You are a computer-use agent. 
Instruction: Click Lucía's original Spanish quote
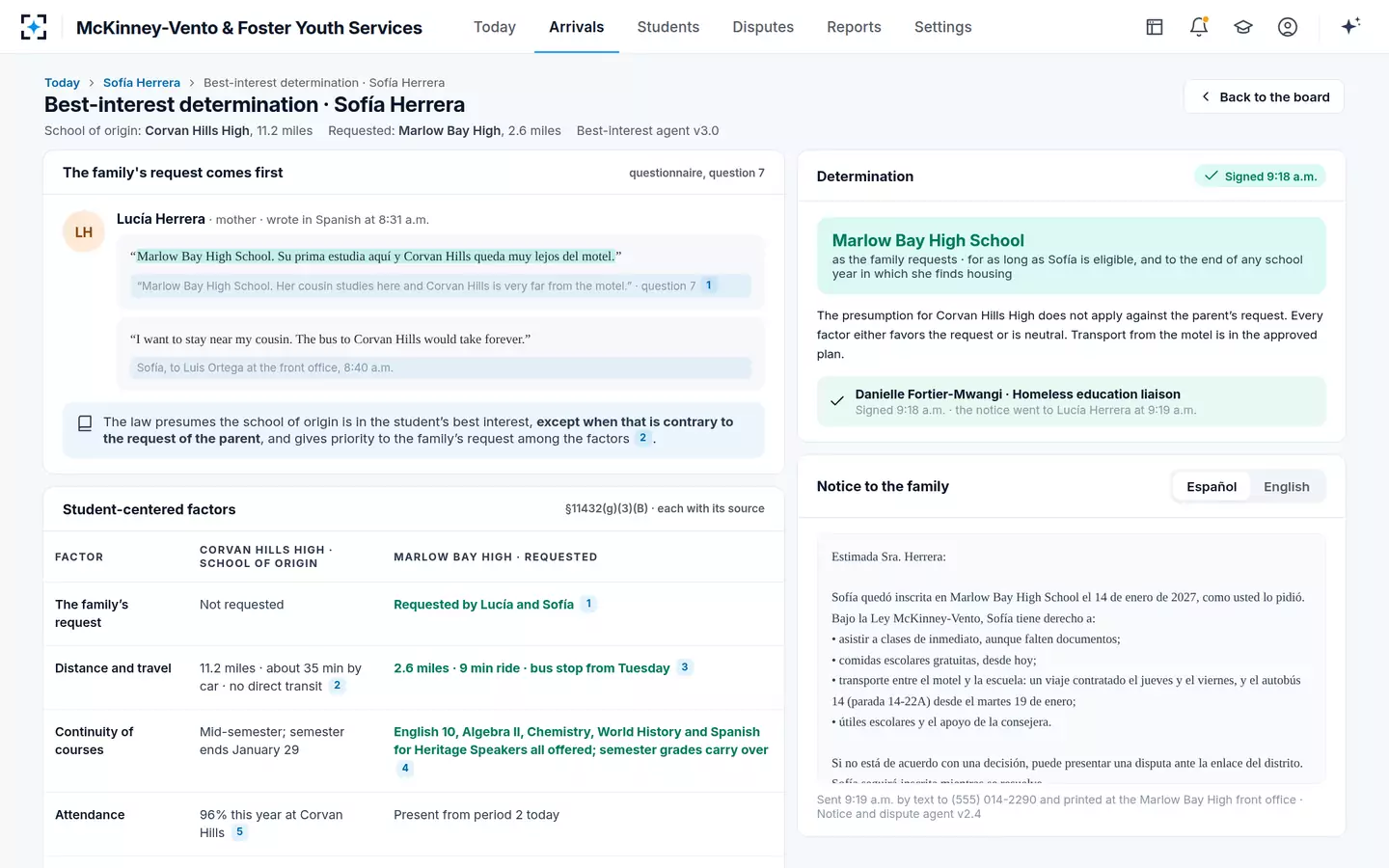tap(376, 257)
